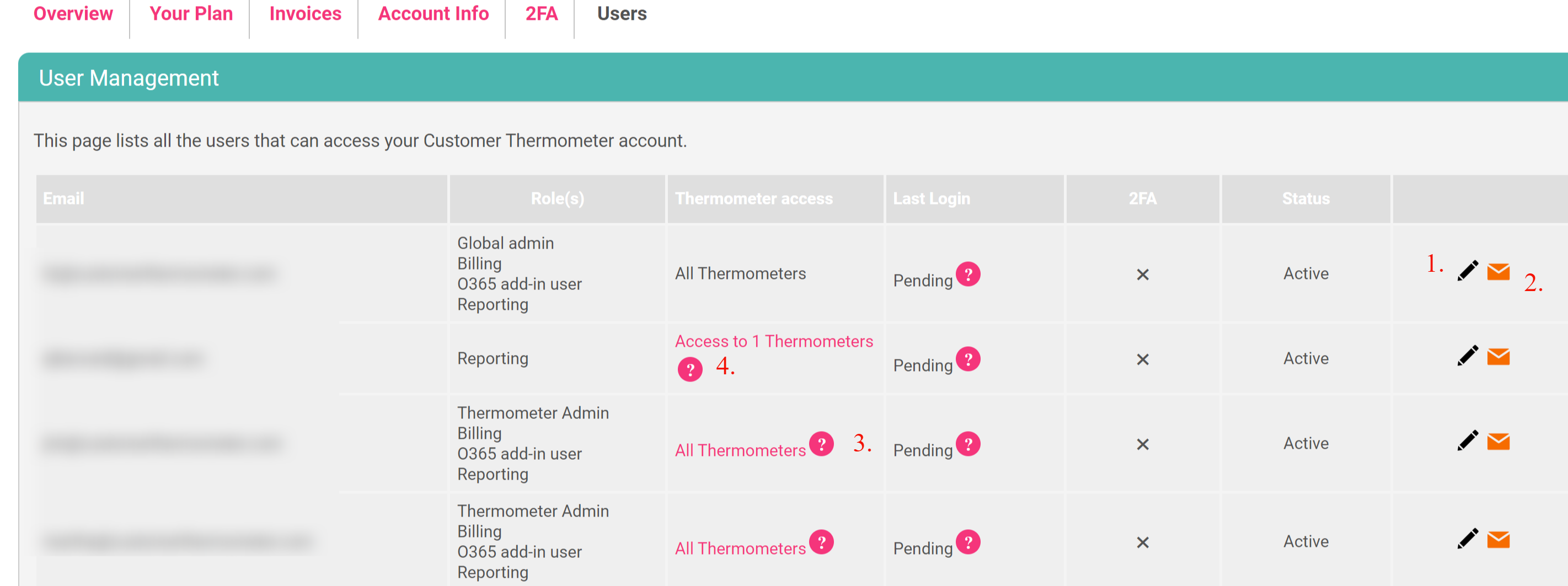Open help icon beside Pending in first row
1568x586 pixels.
pyautogui.click(x=968, y=274)
